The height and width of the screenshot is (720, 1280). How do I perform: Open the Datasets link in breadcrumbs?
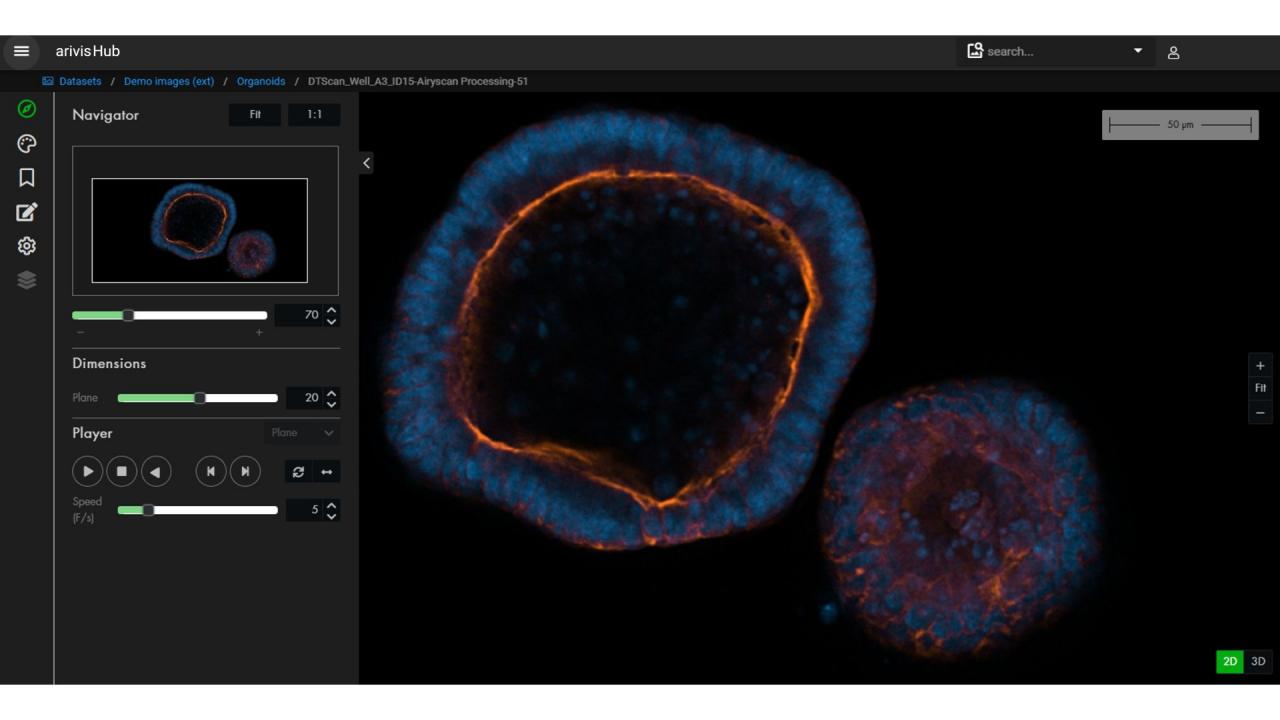79,81
